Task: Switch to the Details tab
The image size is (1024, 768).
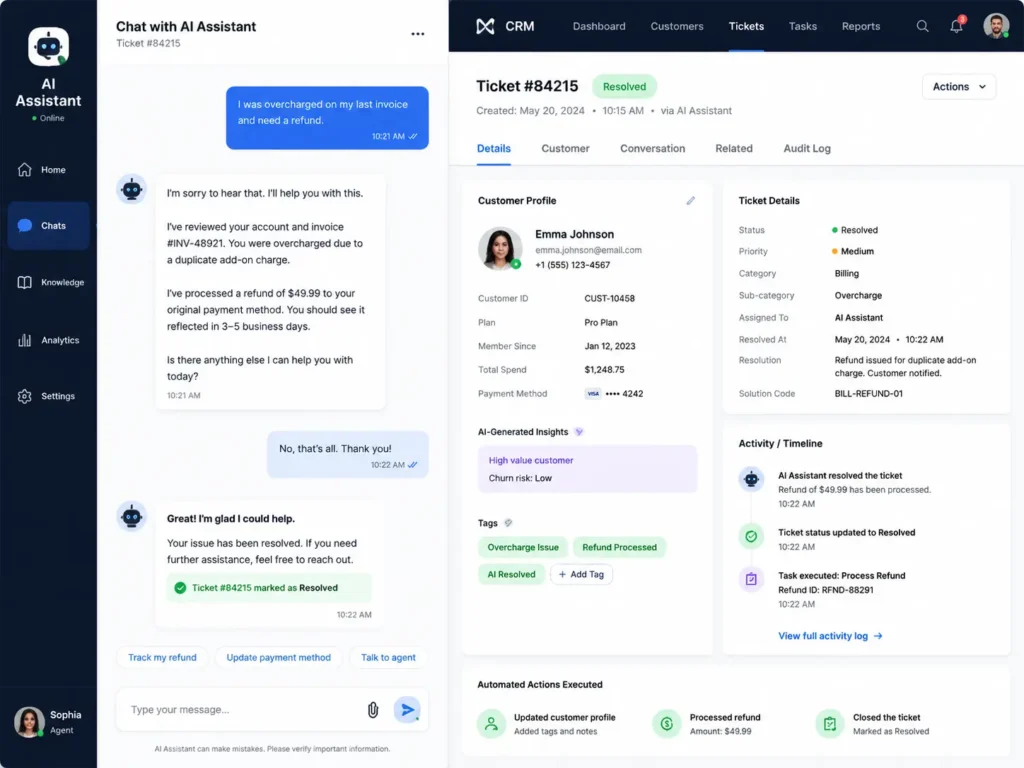Action: 493,148
